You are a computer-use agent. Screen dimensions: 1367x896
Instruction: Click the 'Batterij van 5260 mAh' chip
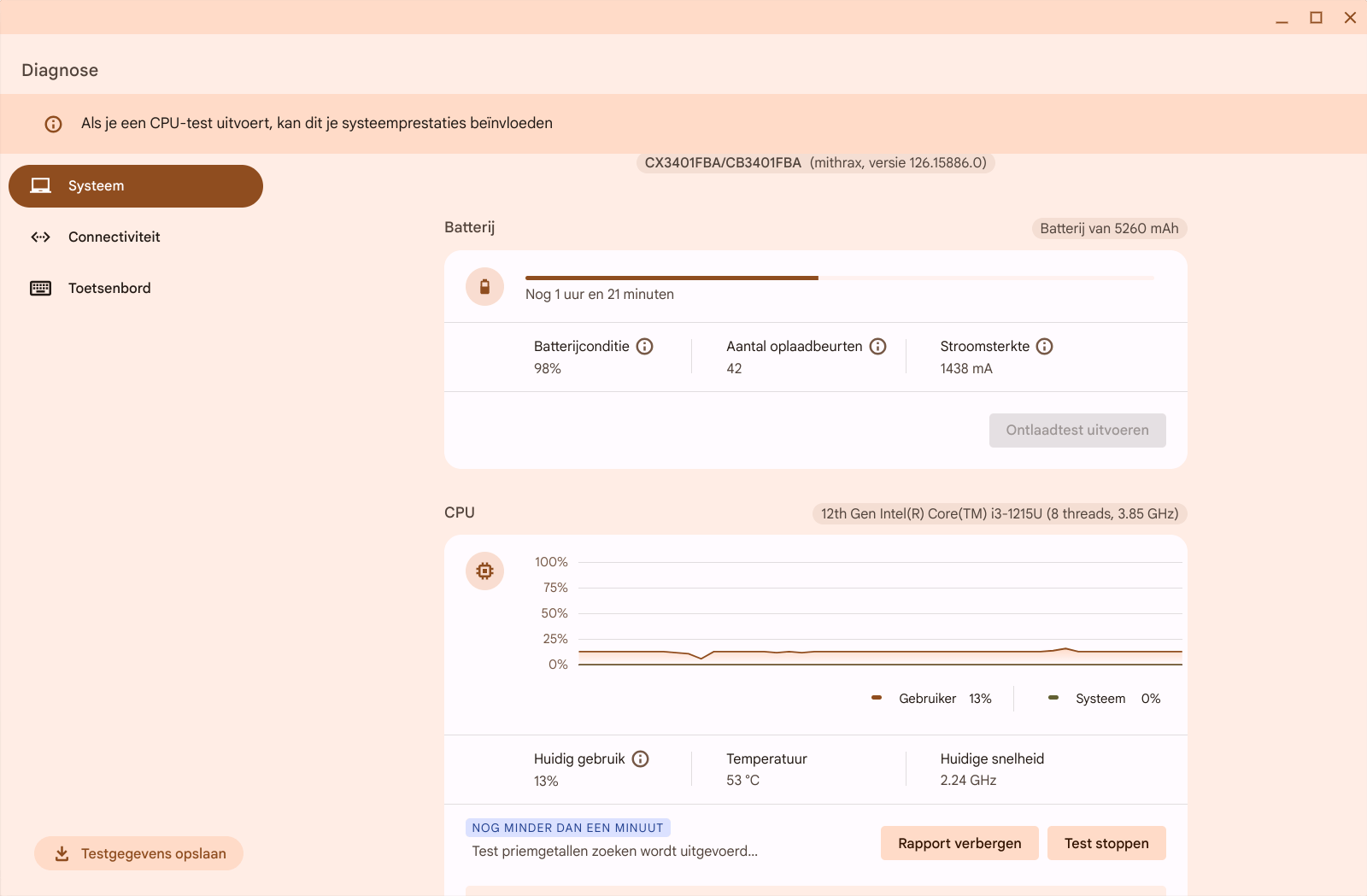click(x=1109, y=228)
